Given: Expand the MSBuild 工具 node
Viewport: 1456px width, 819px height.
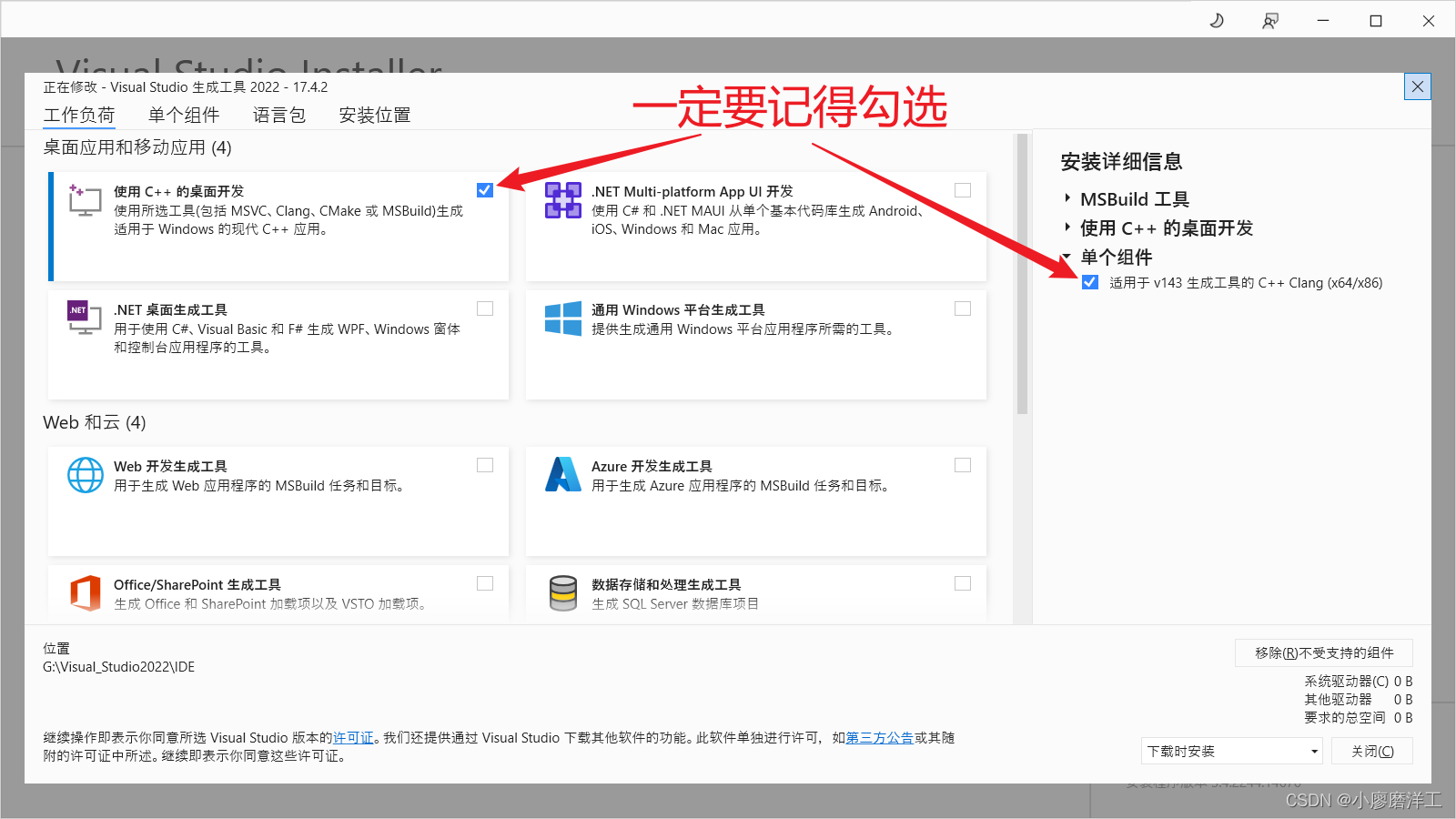Looking at the screenshot, I should click(x=1067, y=197).
